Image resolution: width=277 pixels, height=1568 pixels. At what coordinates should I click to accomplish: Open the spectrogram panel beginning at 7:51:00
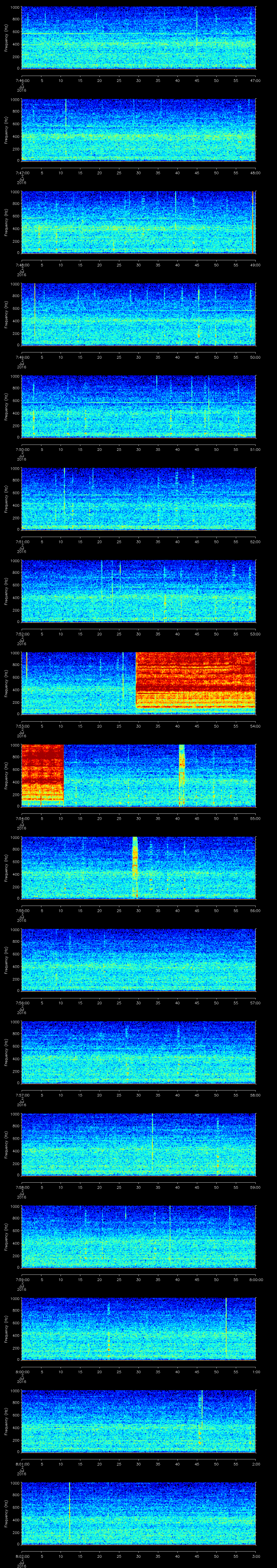tap(139, 499)
